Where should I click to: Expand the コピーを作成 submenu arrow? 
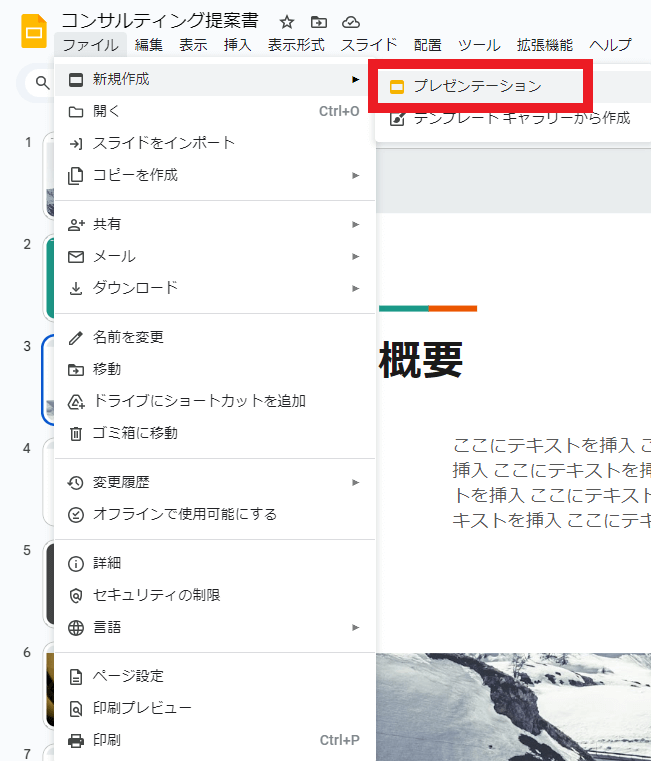point(356,176)
